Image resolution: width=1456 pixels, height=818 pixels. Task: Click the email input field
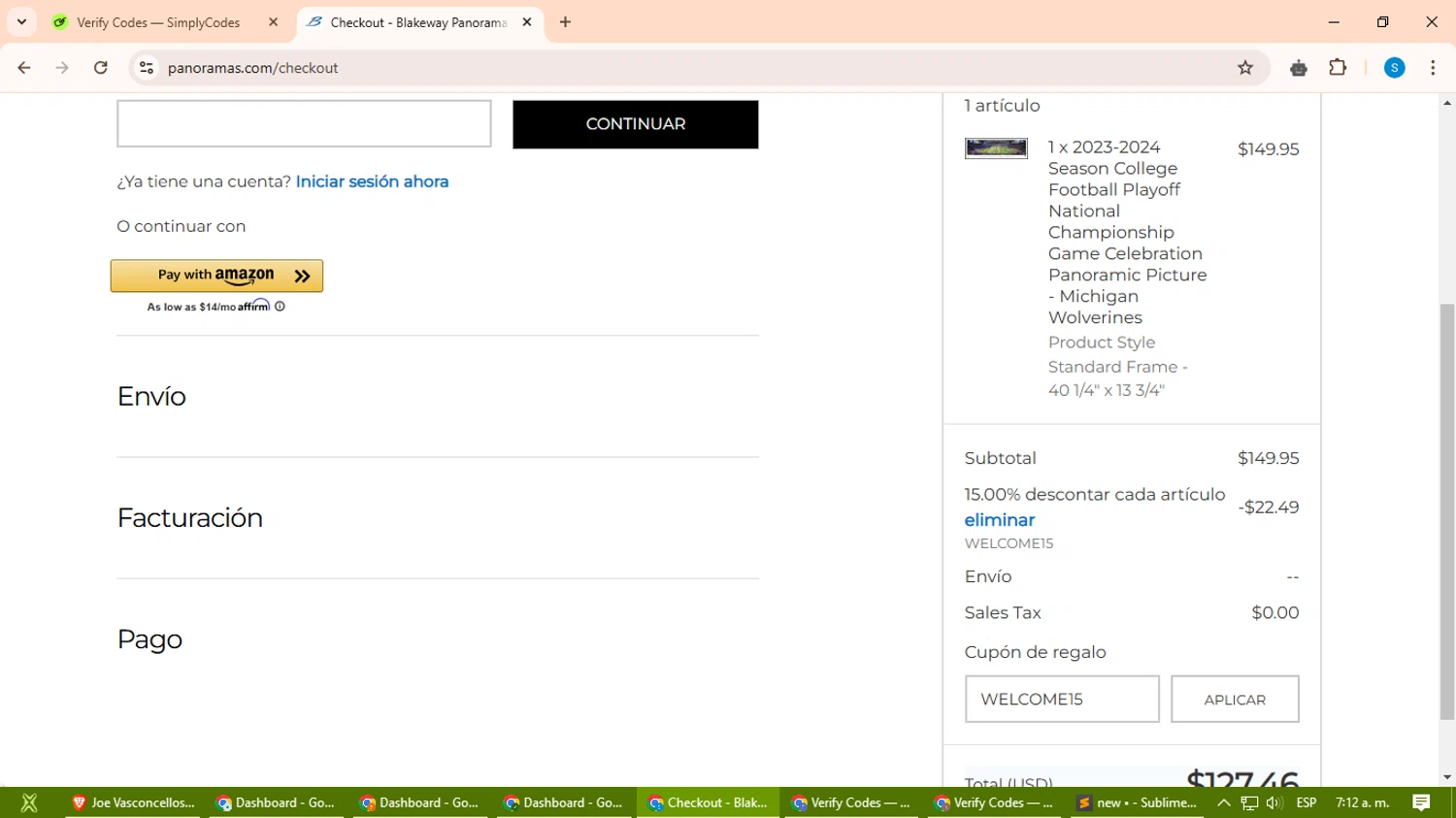point(304,123)
